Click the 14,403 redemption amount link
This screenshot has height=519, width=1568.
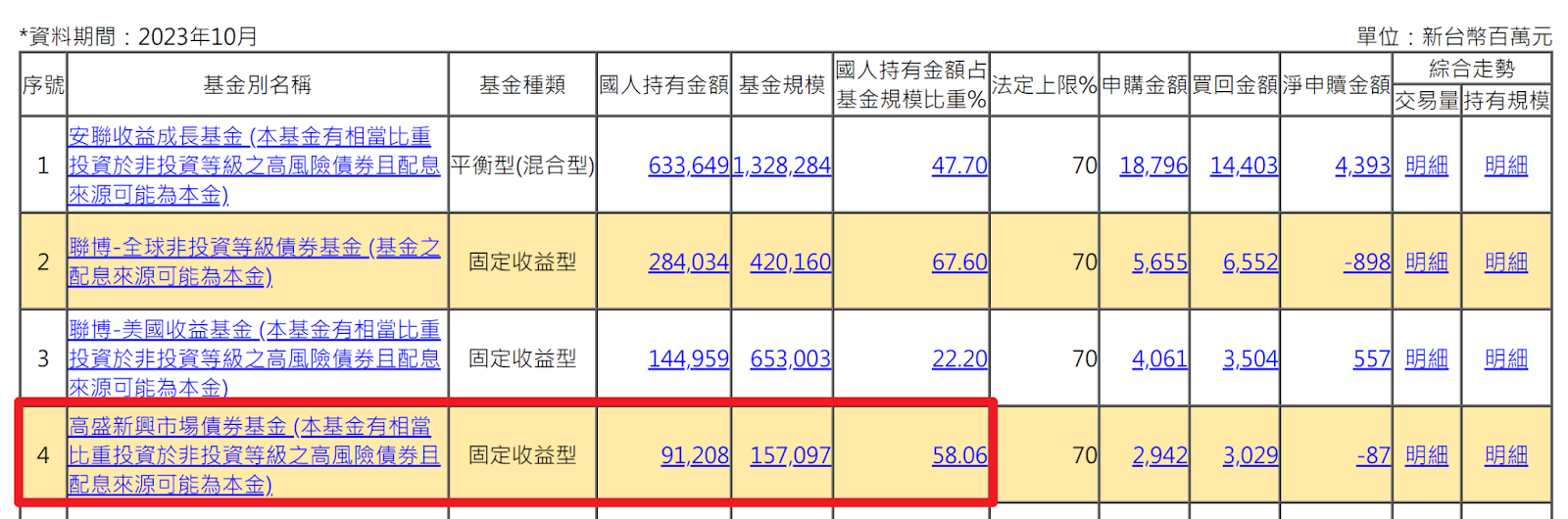(x=1244, y=165)
